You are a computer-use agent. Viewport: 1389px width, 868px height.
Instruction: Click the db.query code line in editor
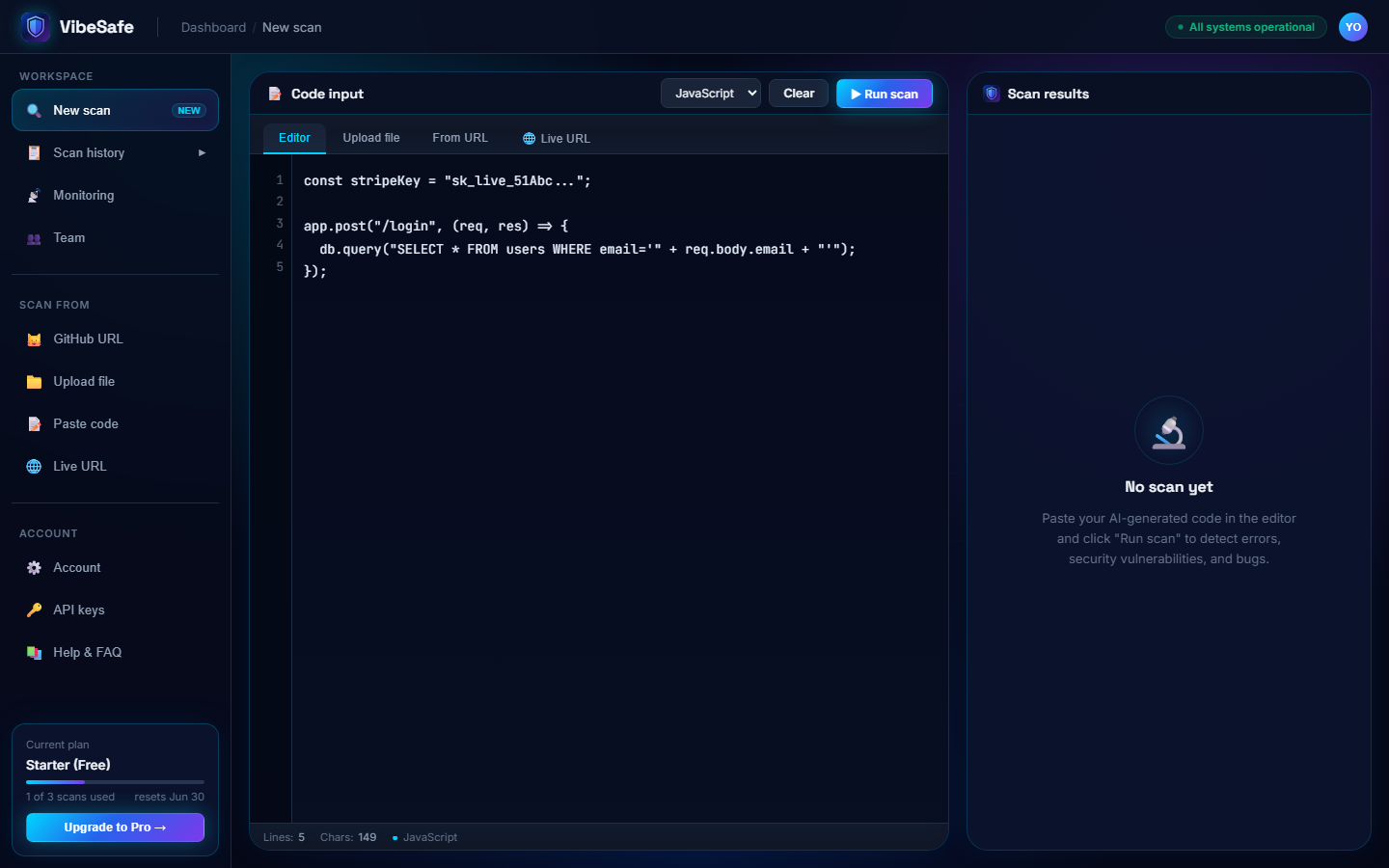(587, 249)
